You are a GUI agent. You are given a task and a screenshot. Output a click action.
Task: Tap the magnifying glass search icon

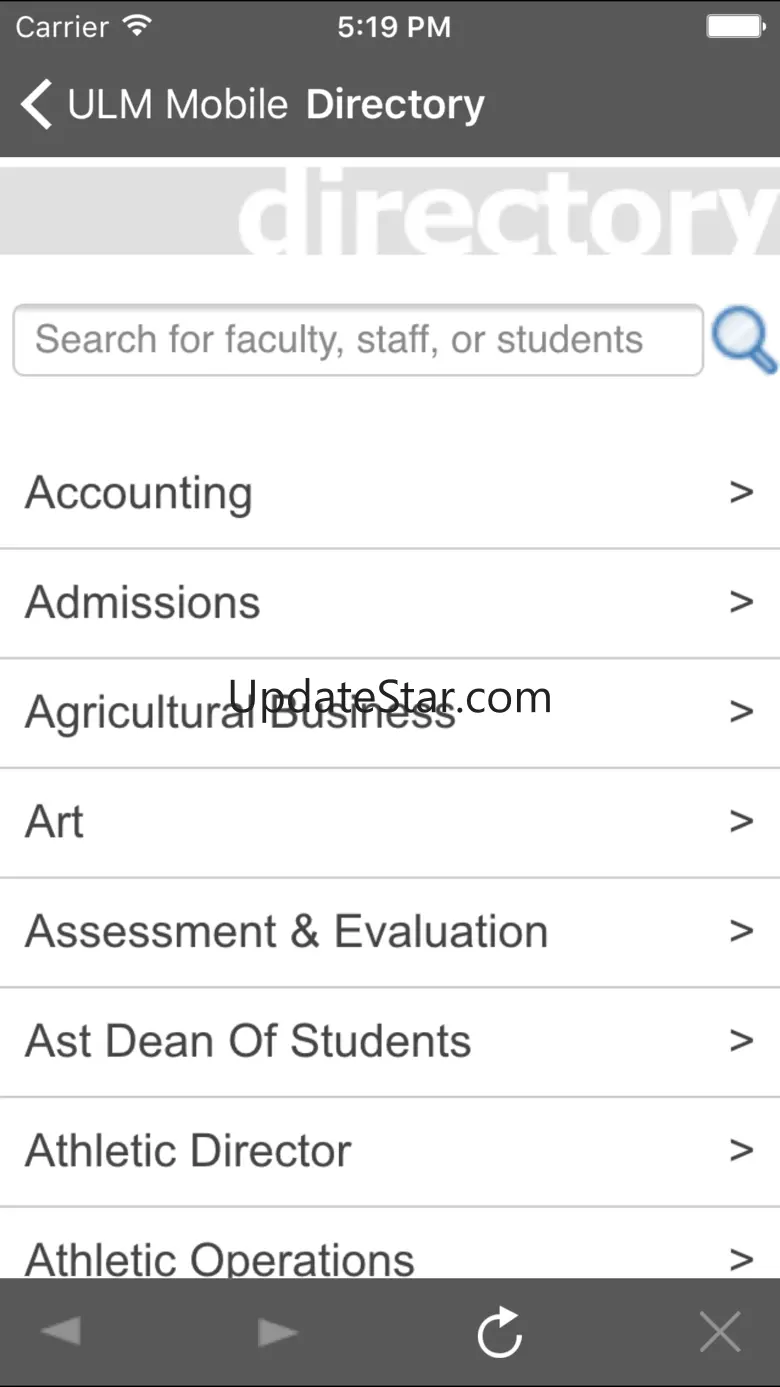[743, 341]
